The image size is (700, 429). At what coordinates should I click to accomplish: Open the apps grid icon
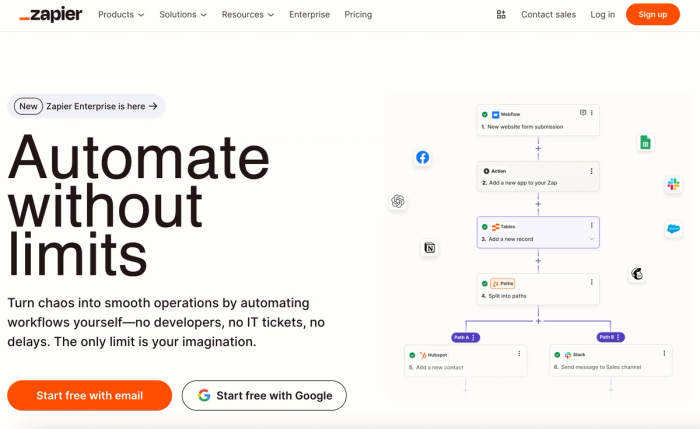501,15
